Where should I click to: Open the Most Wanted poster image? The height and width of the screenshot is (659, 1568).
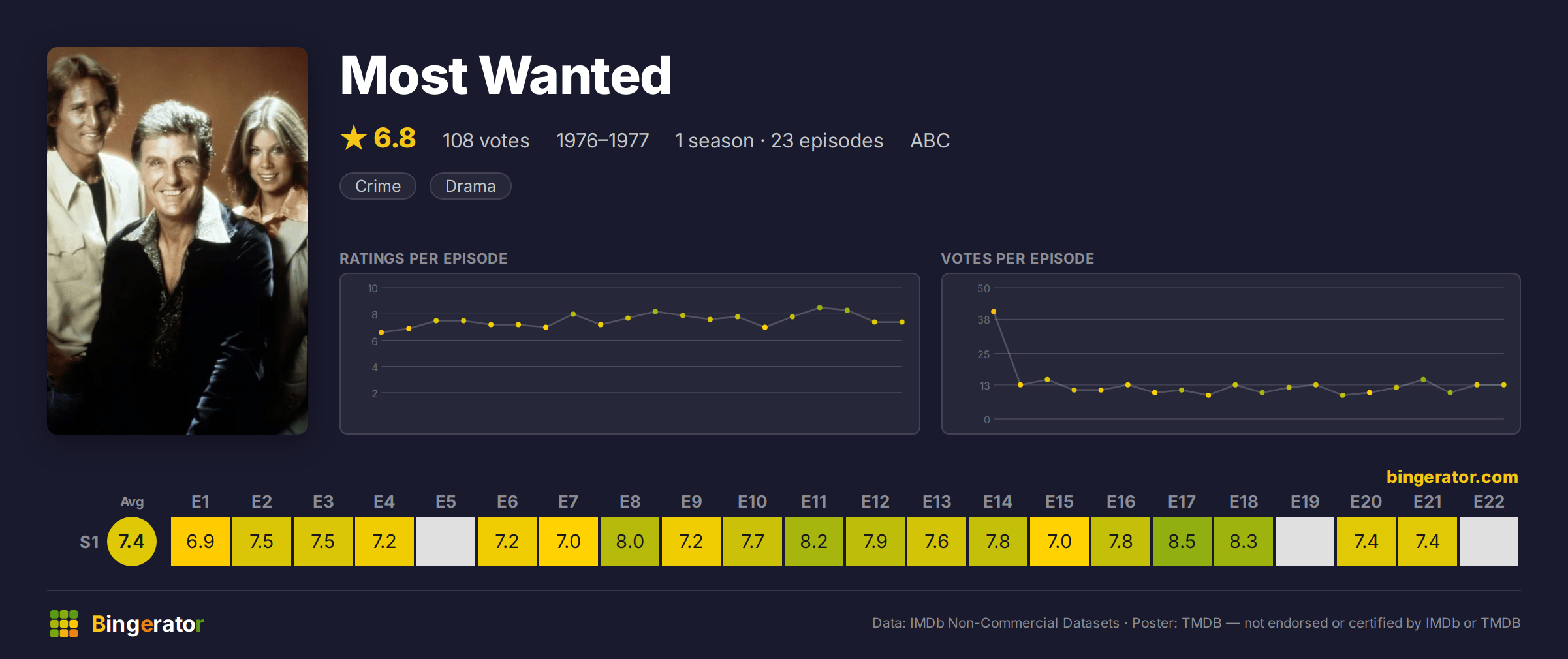click(178, 240)
